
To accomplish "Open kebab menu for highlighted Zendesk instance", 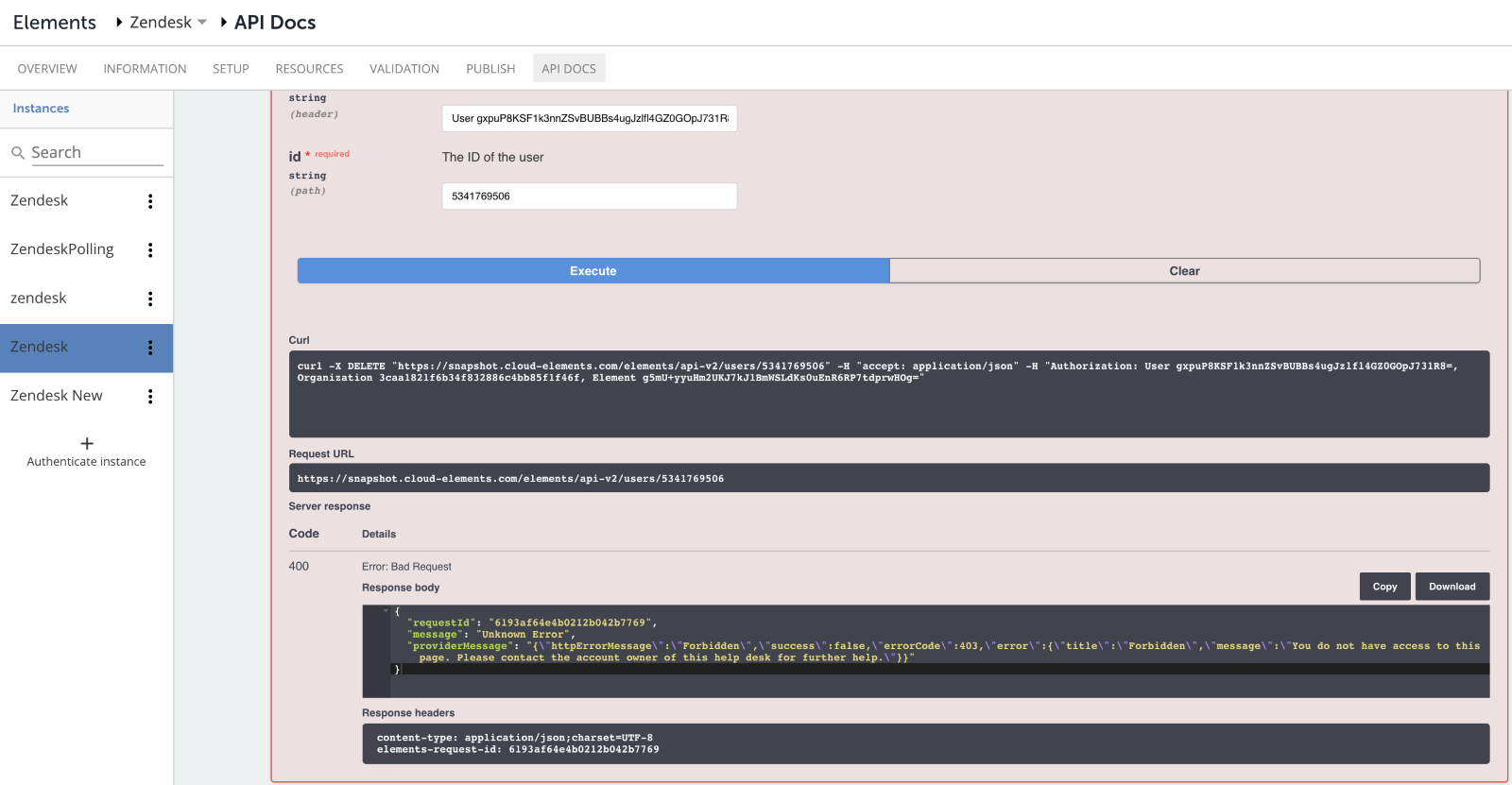I will [x=150, y=348].
